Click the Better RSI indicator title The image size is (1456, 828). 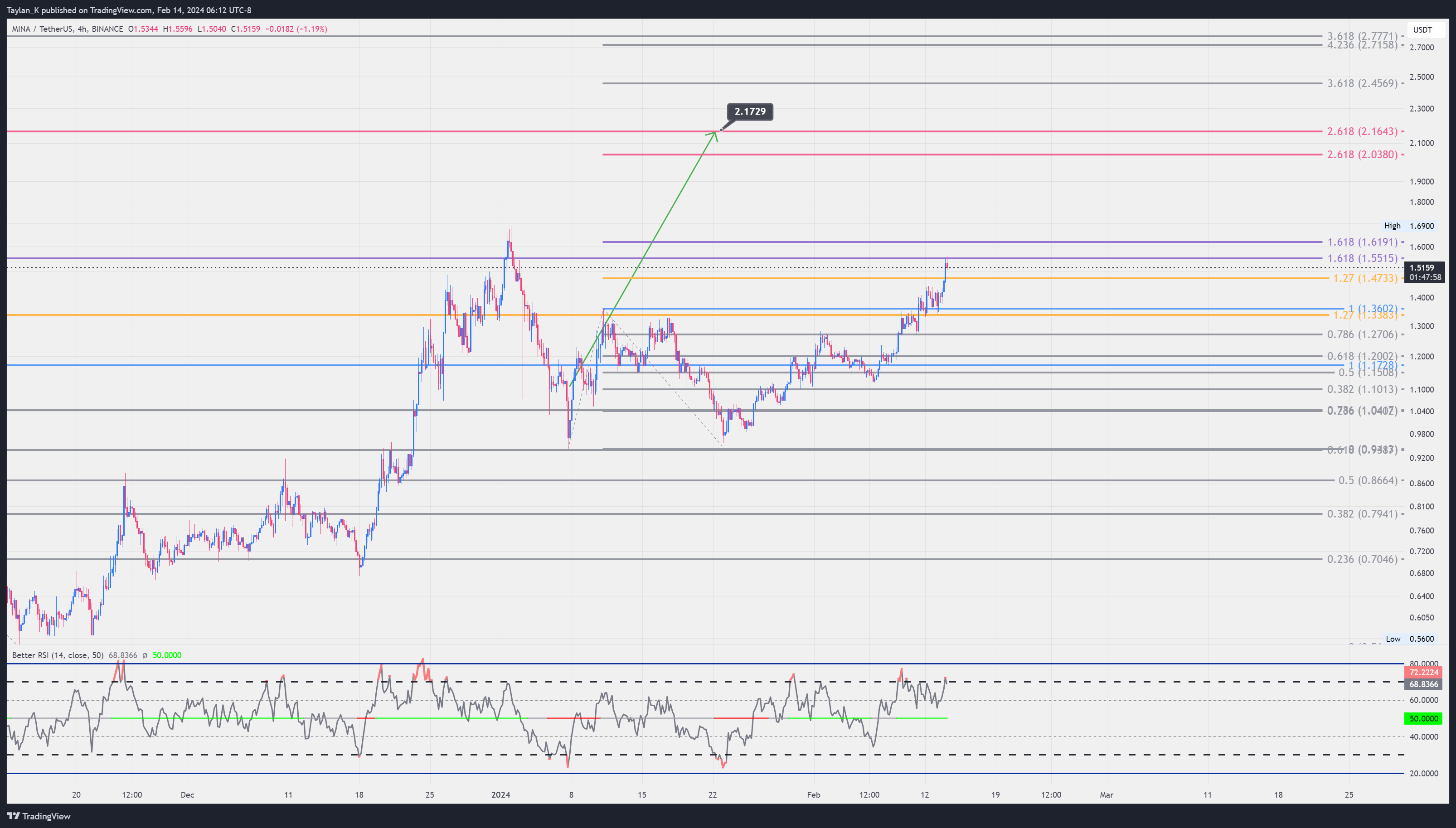58,655
